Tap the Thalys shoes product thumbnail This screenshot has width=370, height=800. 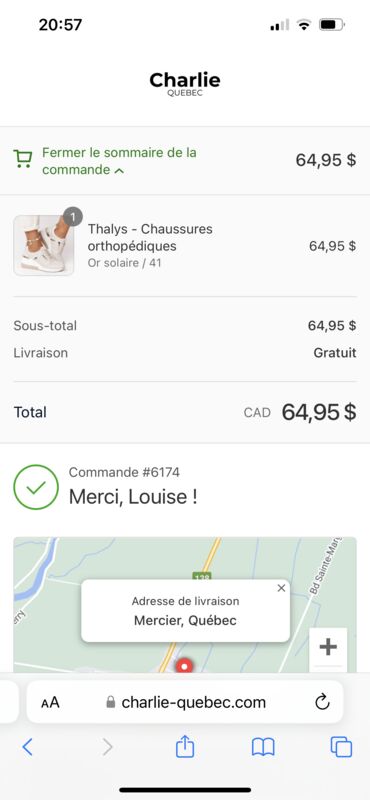click(x=44, y=245)
